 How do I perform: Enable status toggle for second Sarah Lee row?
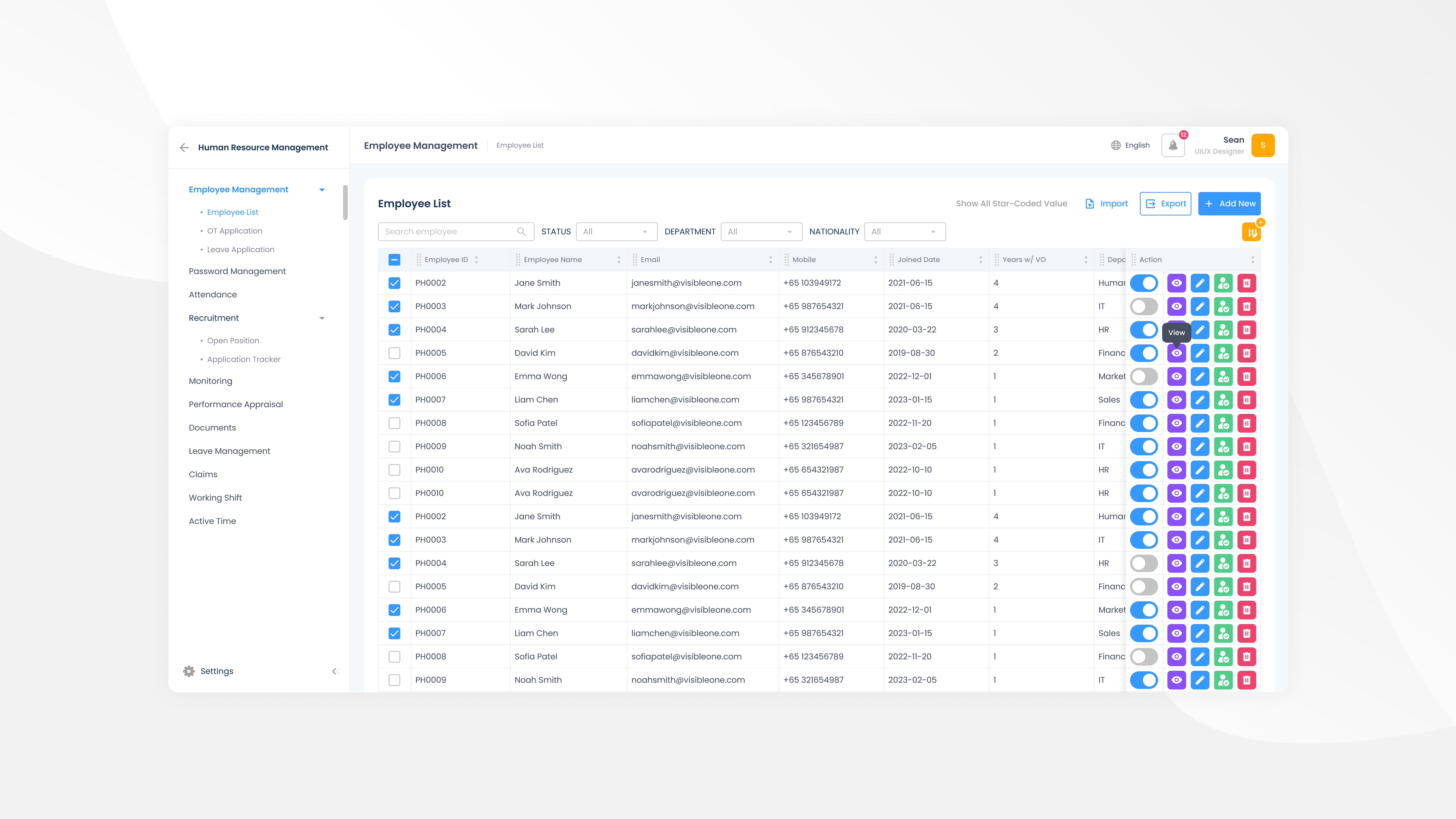[1144, 563]
